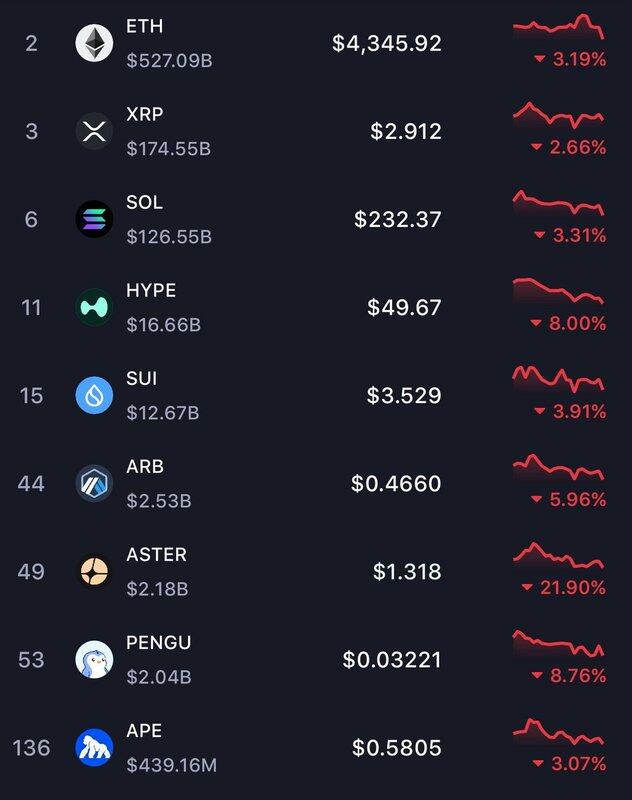Click the ASTER ticker name
This screenshot has width=632, height=800.
point(156,555)
